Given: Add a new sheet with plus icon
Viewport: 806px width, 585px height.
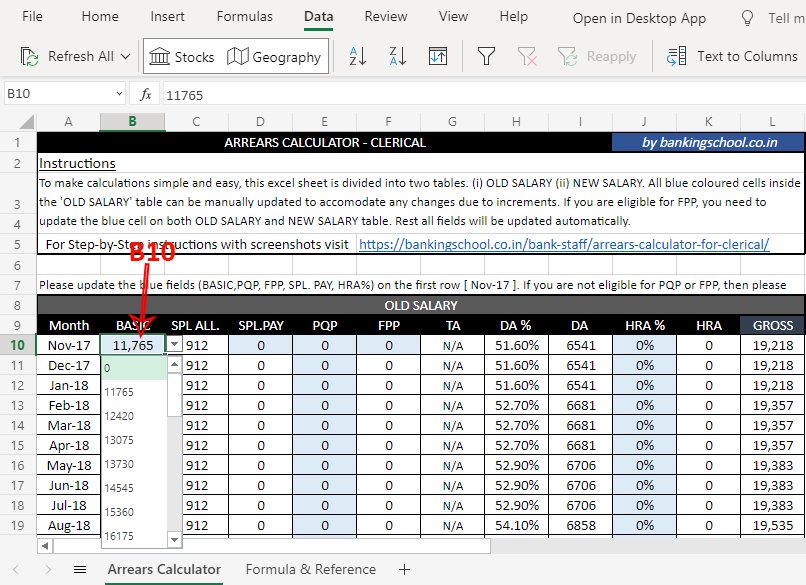Looking at the screenshot, I should [x=404, y=569].
